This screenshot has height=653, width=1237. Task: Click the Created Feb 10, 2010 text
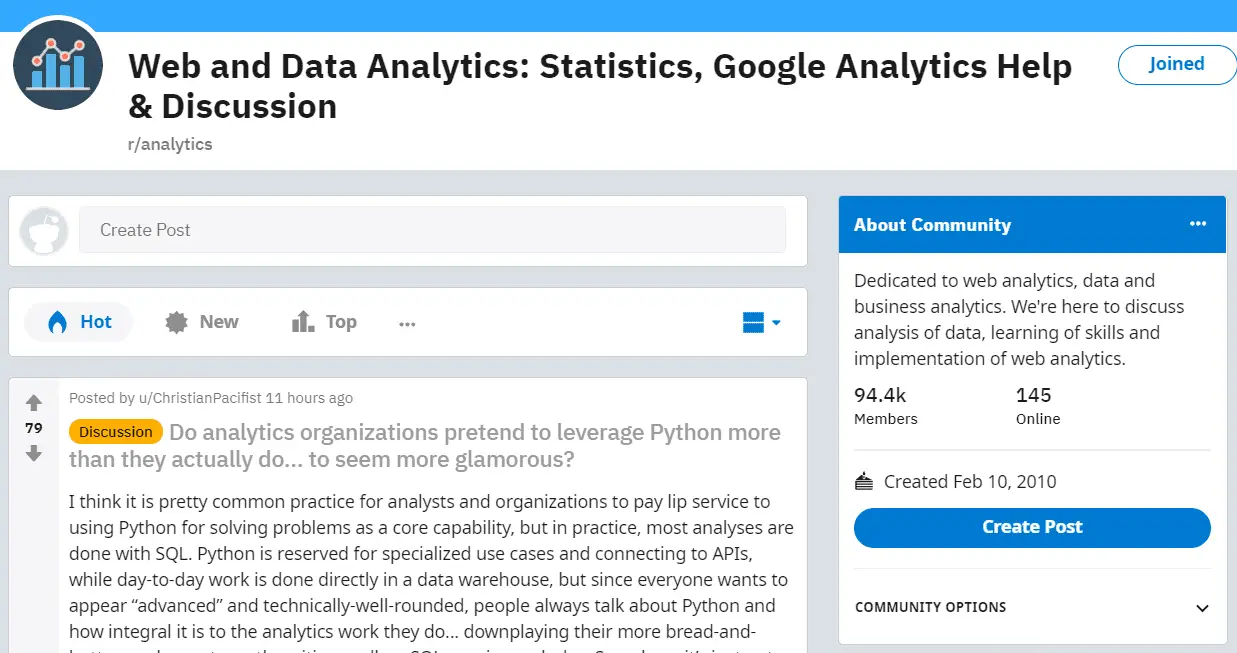click(970, 482)
